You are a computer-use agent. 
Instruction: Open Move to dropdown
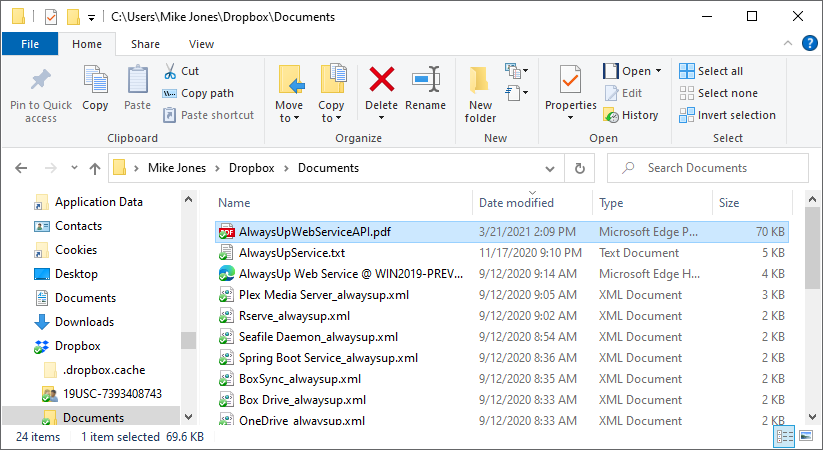pyautogui.click(x=289, y=95)
